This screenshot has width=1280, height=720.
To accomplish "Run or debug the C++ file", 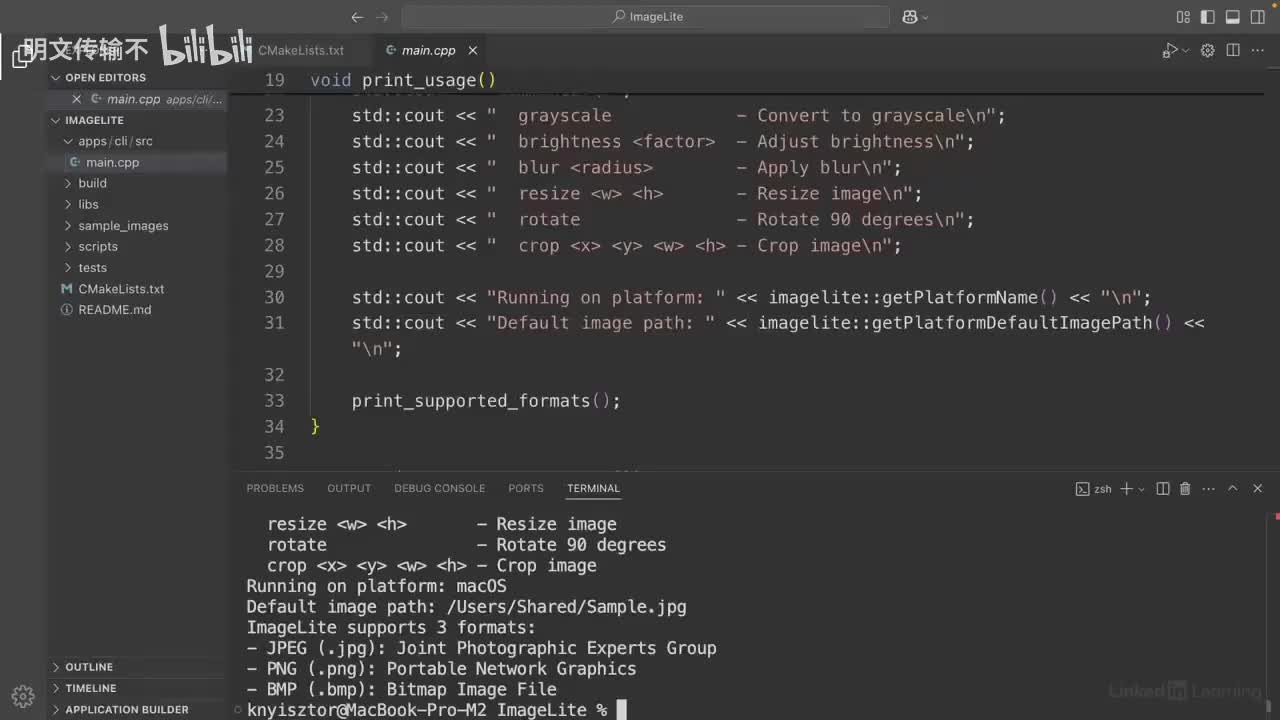I will click(x=1169, y=50).
